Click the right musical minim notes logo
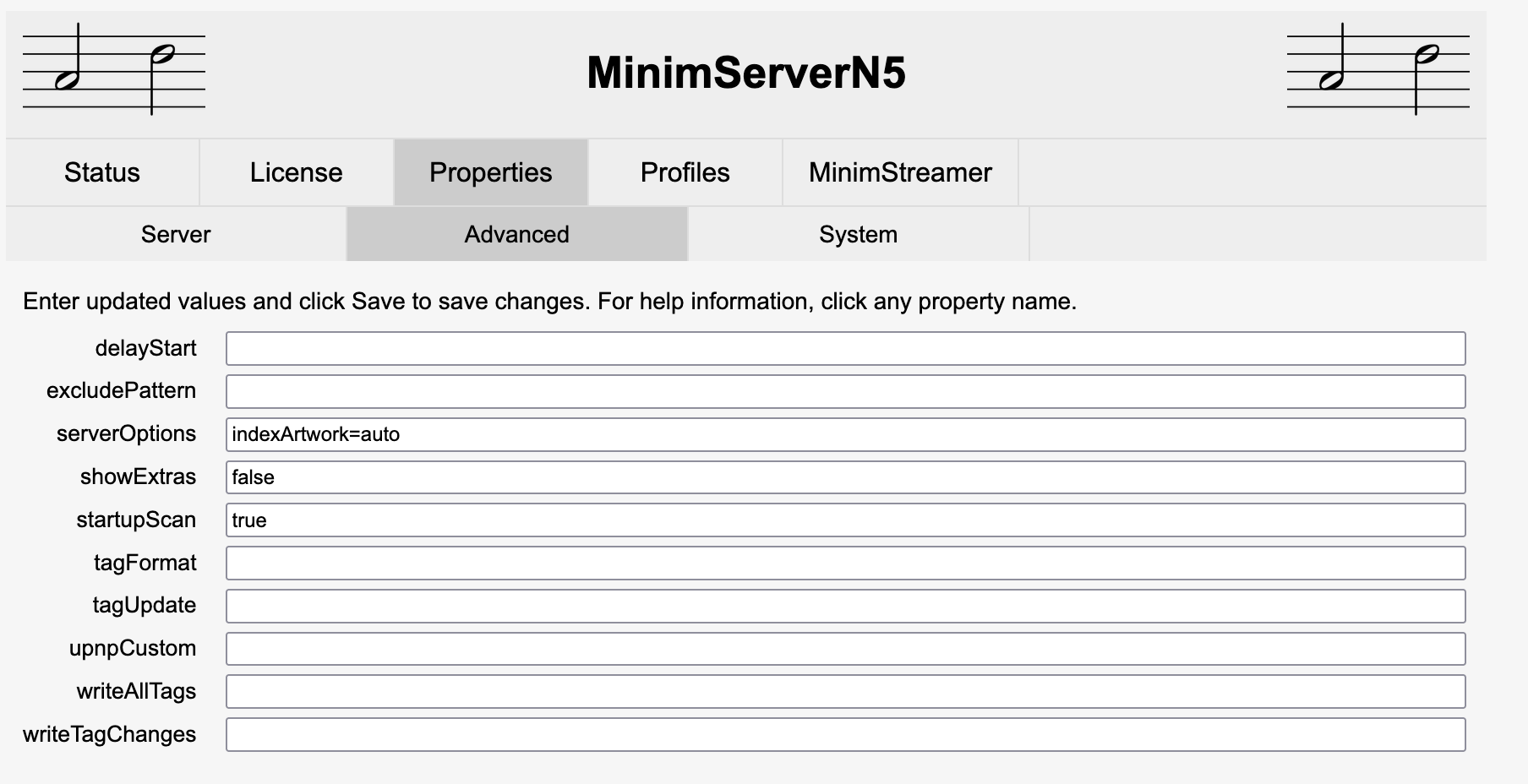The image size is (1528, 784). [x=1378, y=69]
